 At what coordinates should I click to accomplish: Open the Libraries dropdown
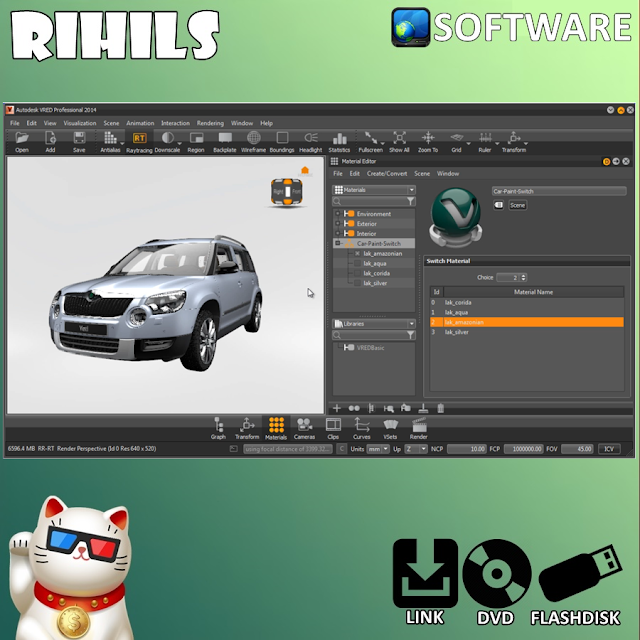[374, 324]
